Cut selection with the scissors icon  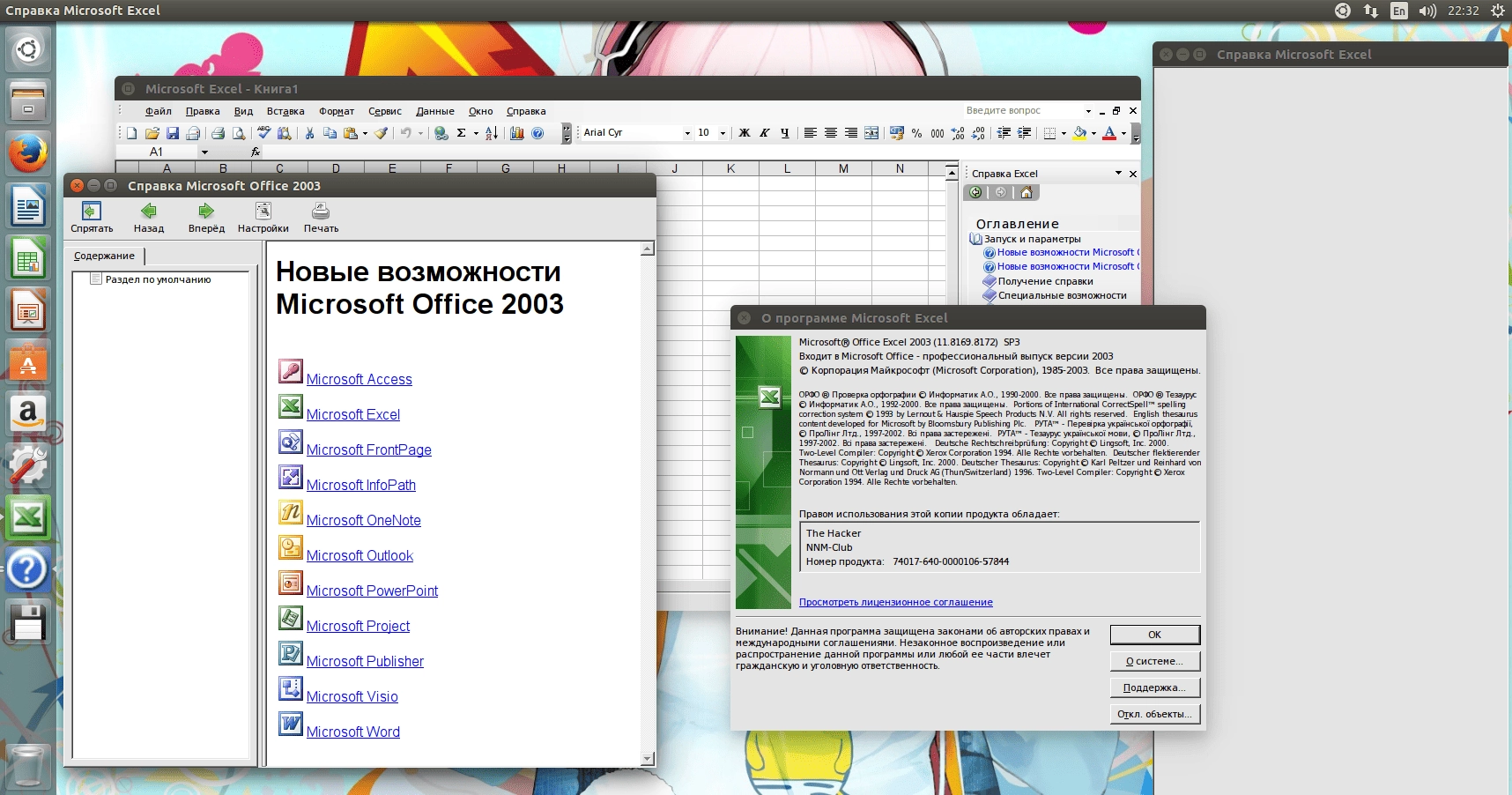point(309,133)
